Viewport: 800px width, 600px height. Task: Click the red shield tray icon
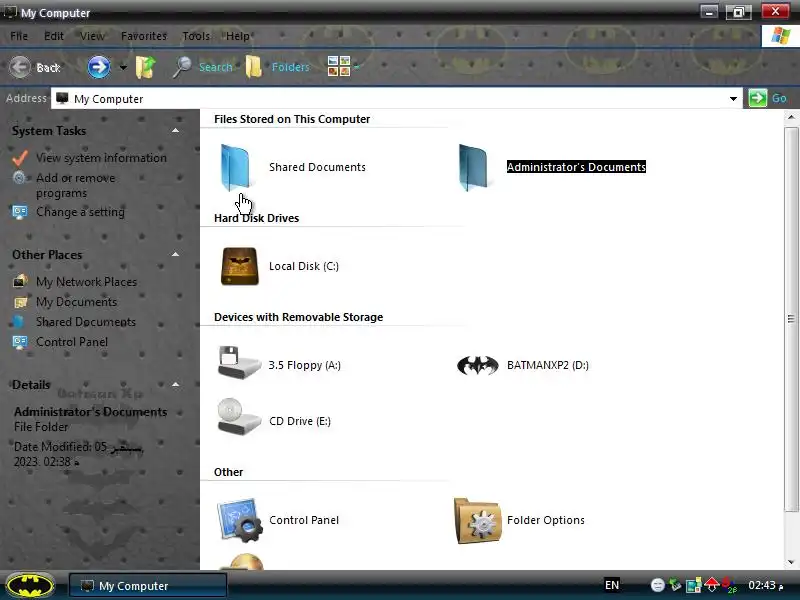711,585
